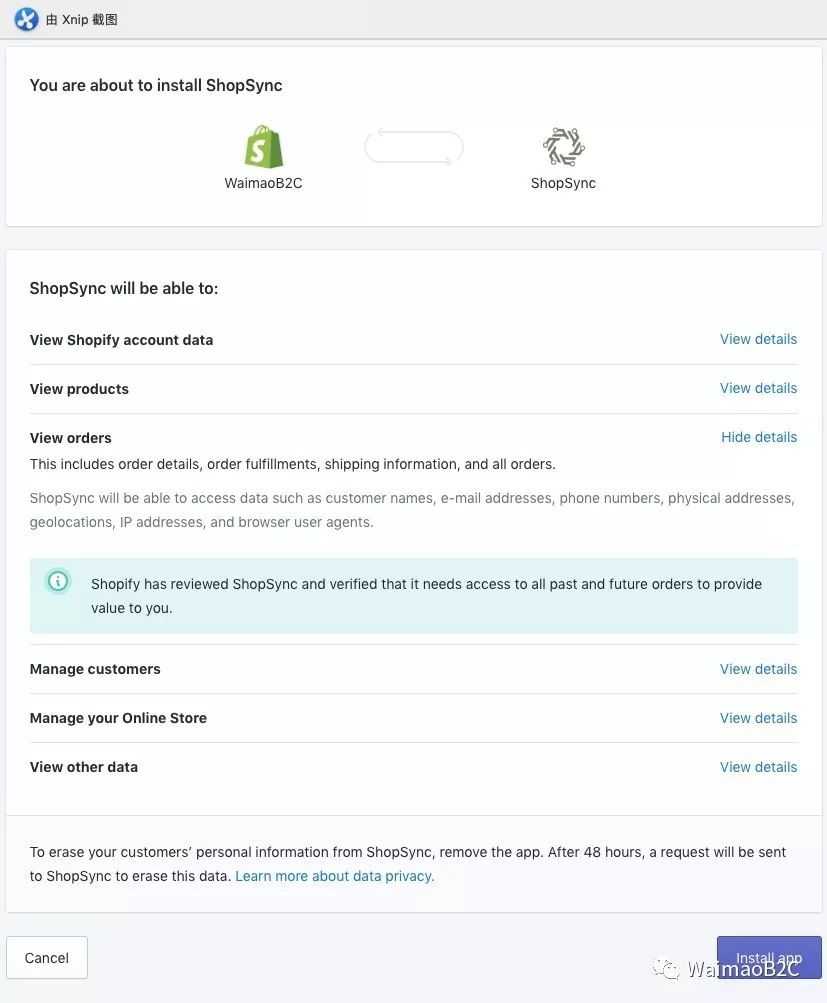Click the Install app button
Viewport: 827px width, 1003px height.
[x=769, y=958]
